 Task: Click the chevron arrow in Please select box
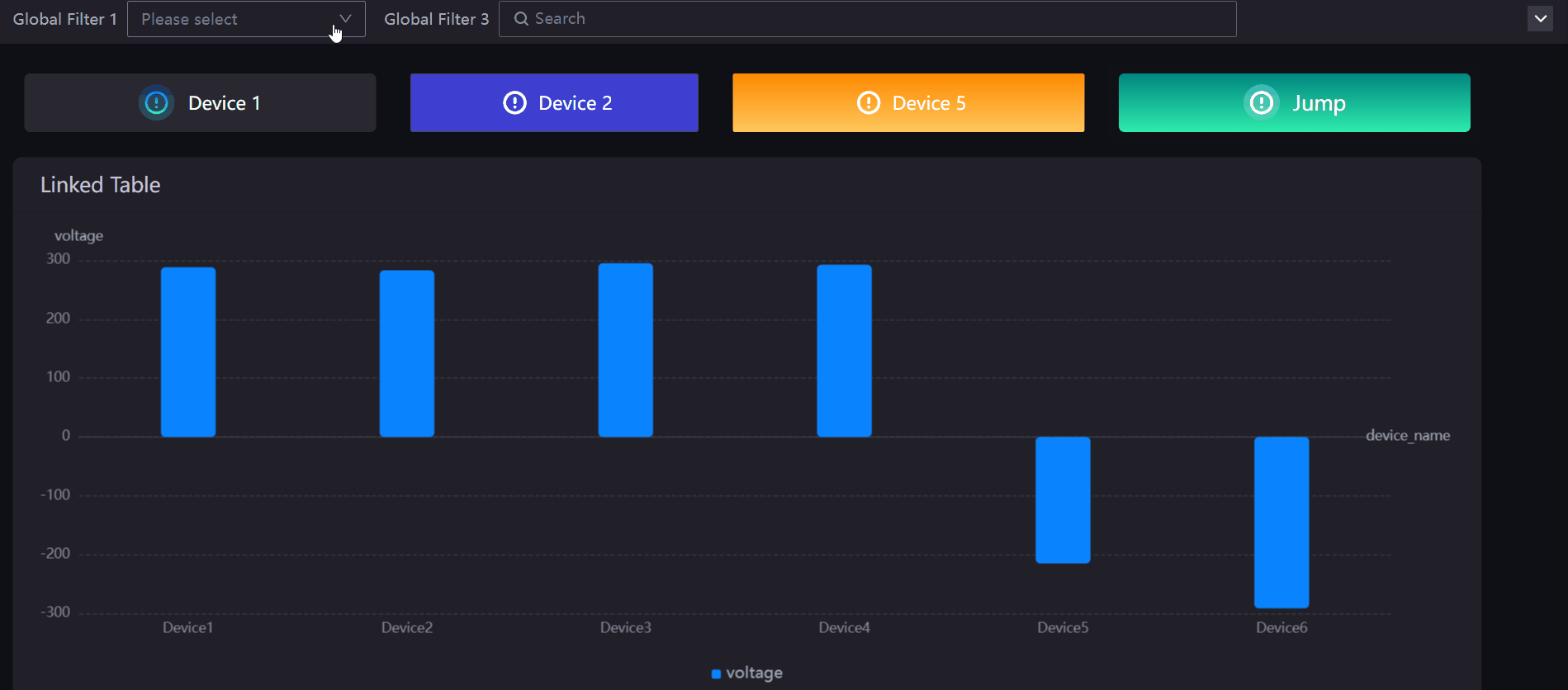coord(346,18)
